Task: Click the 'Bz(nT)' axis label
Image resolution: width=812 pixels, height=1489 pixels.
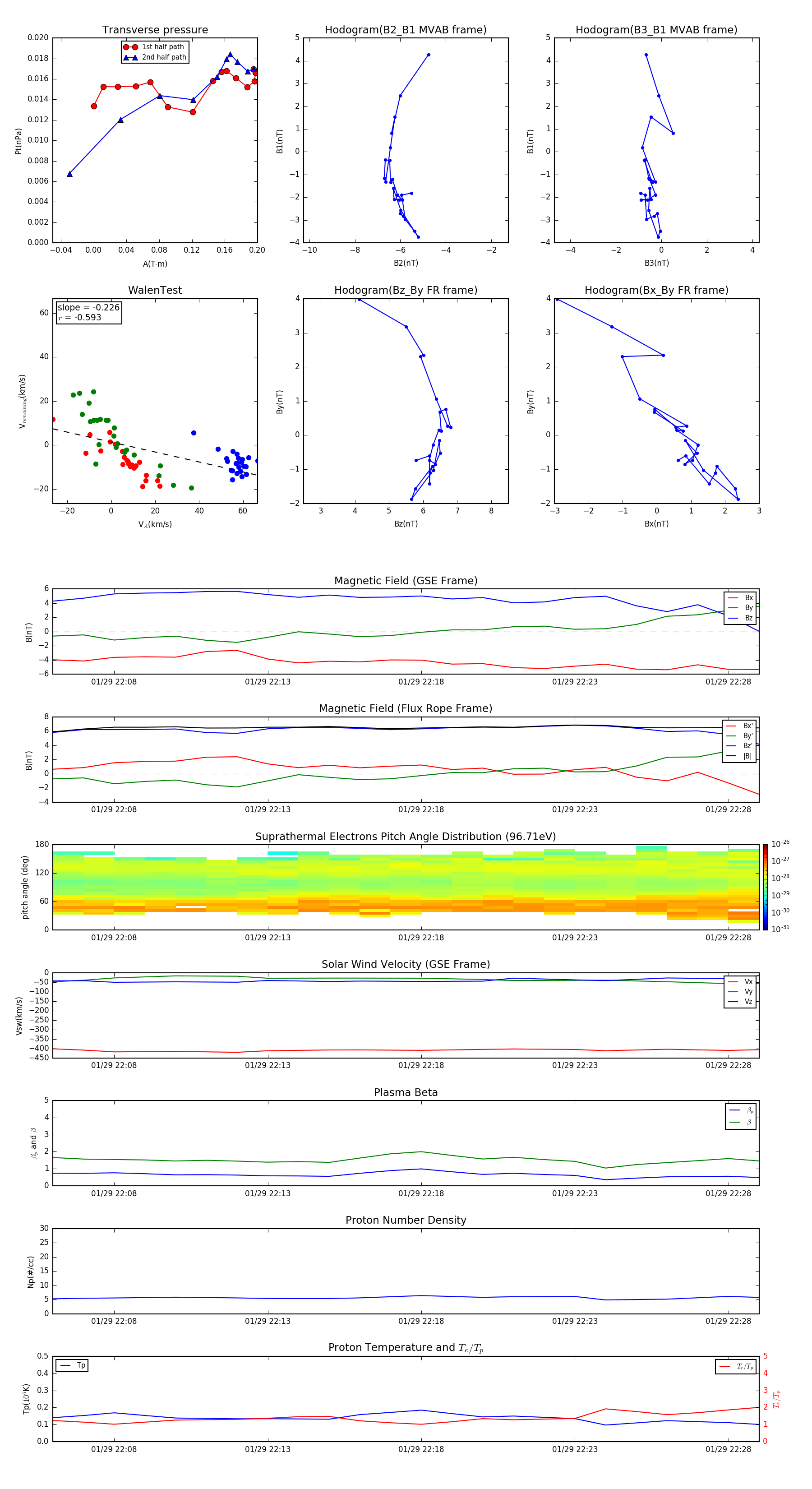Action: coord(406,524)
